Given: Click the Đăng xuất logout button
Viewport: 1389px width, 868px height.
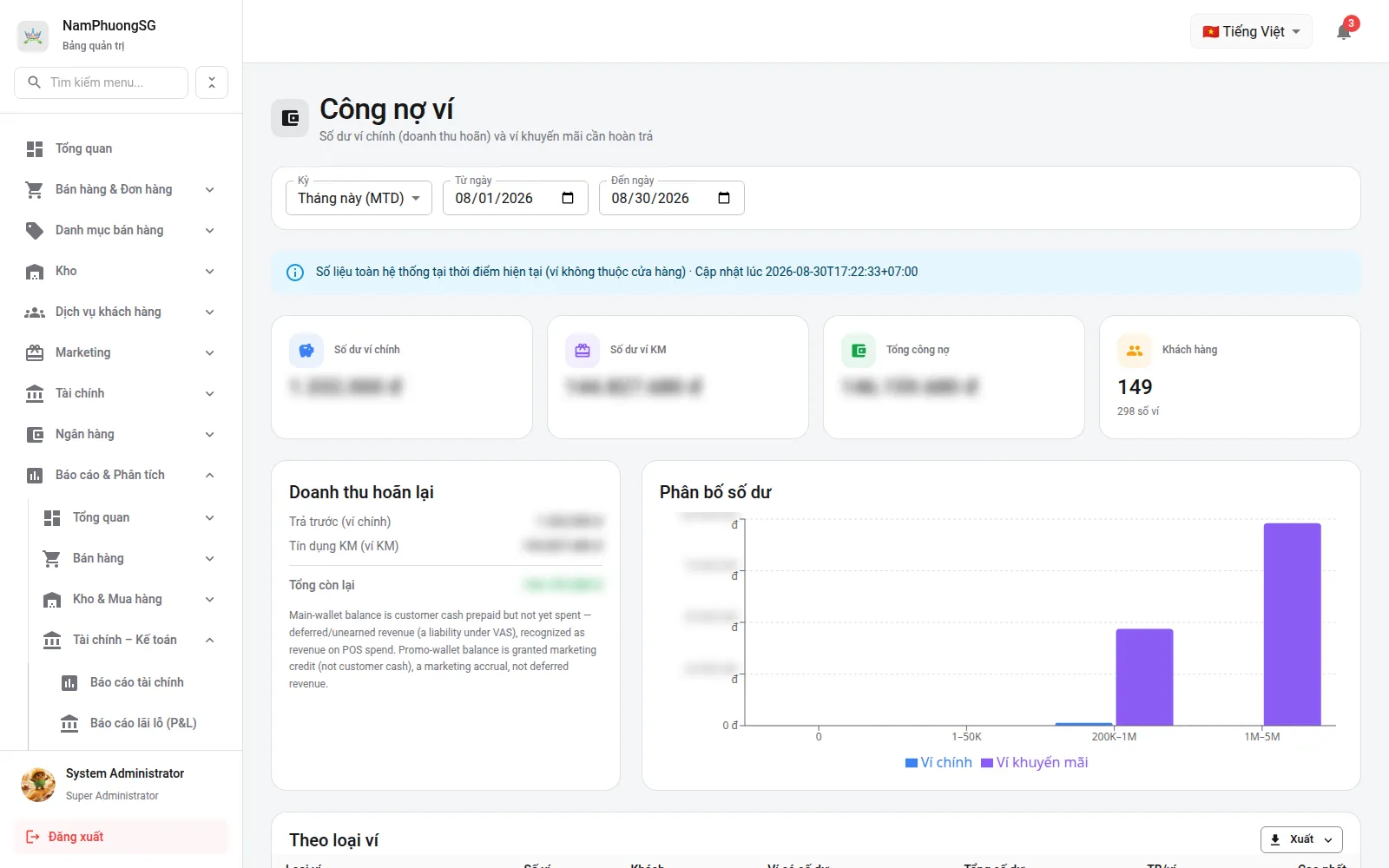Looking at the screenshot, I should [121, 837].
